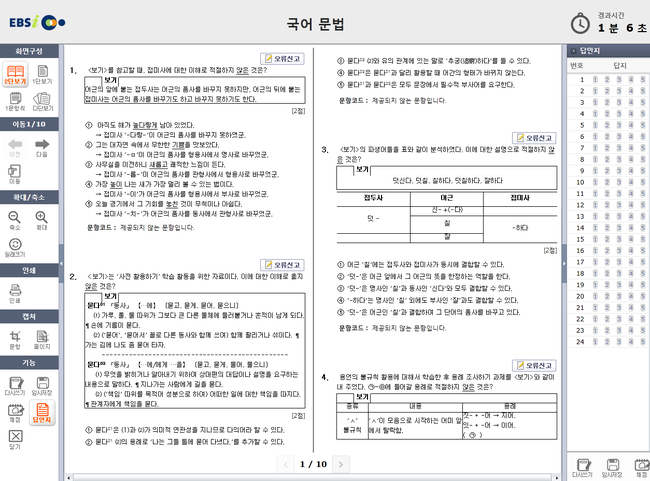
Task: Click the arrow beside 답안지 header
Action: [574, 51]
